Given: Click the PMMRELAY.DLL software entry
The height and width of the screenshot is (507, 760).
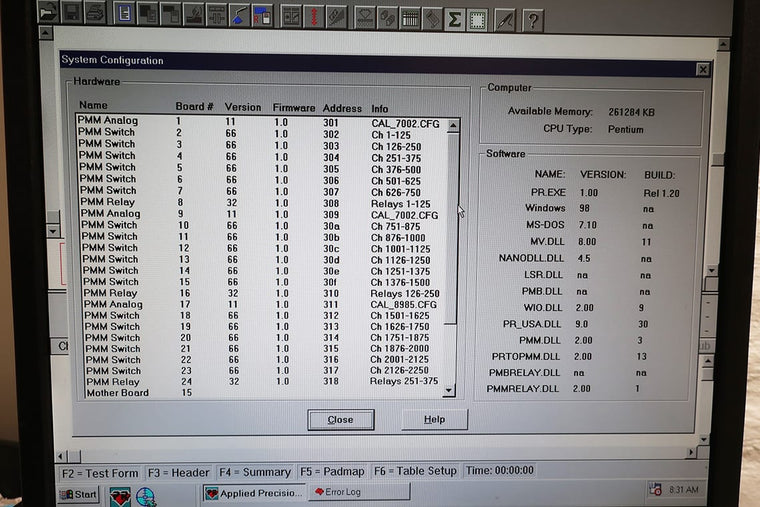Looking at the screenshot, I should coord(523,389).
